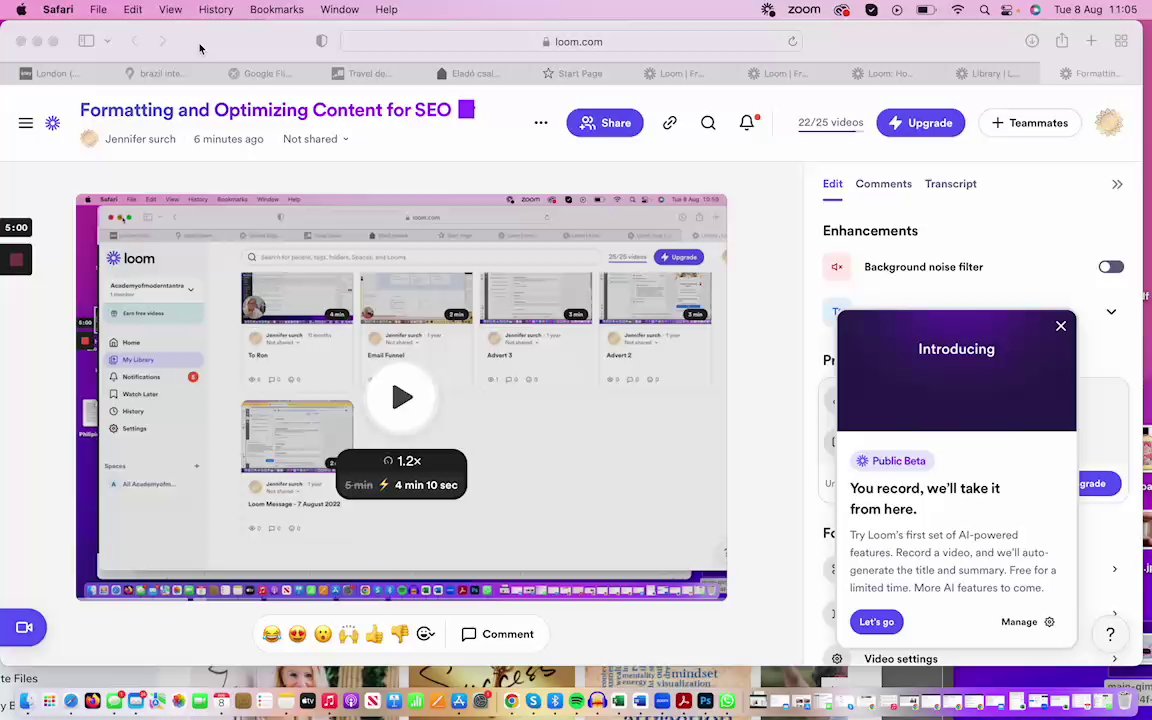Open Safari tab overview grid icon
The image size is (1152, 720).
coord(1121,41)
